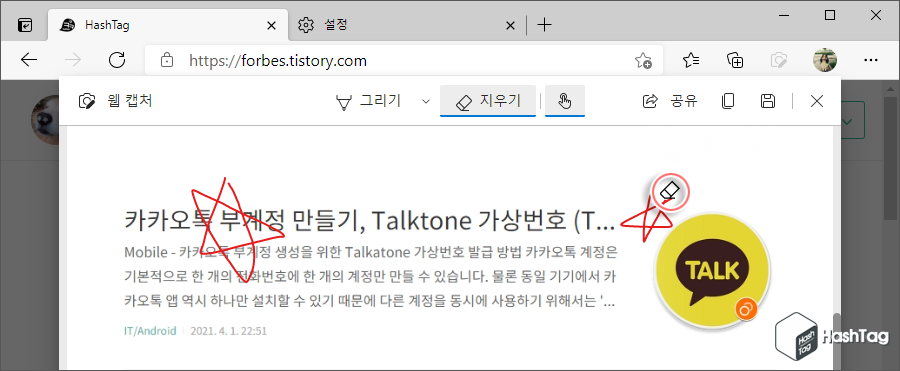Close the web capture panel
The width and height of the screenshot is (900, 371).
tap(817, 102)
